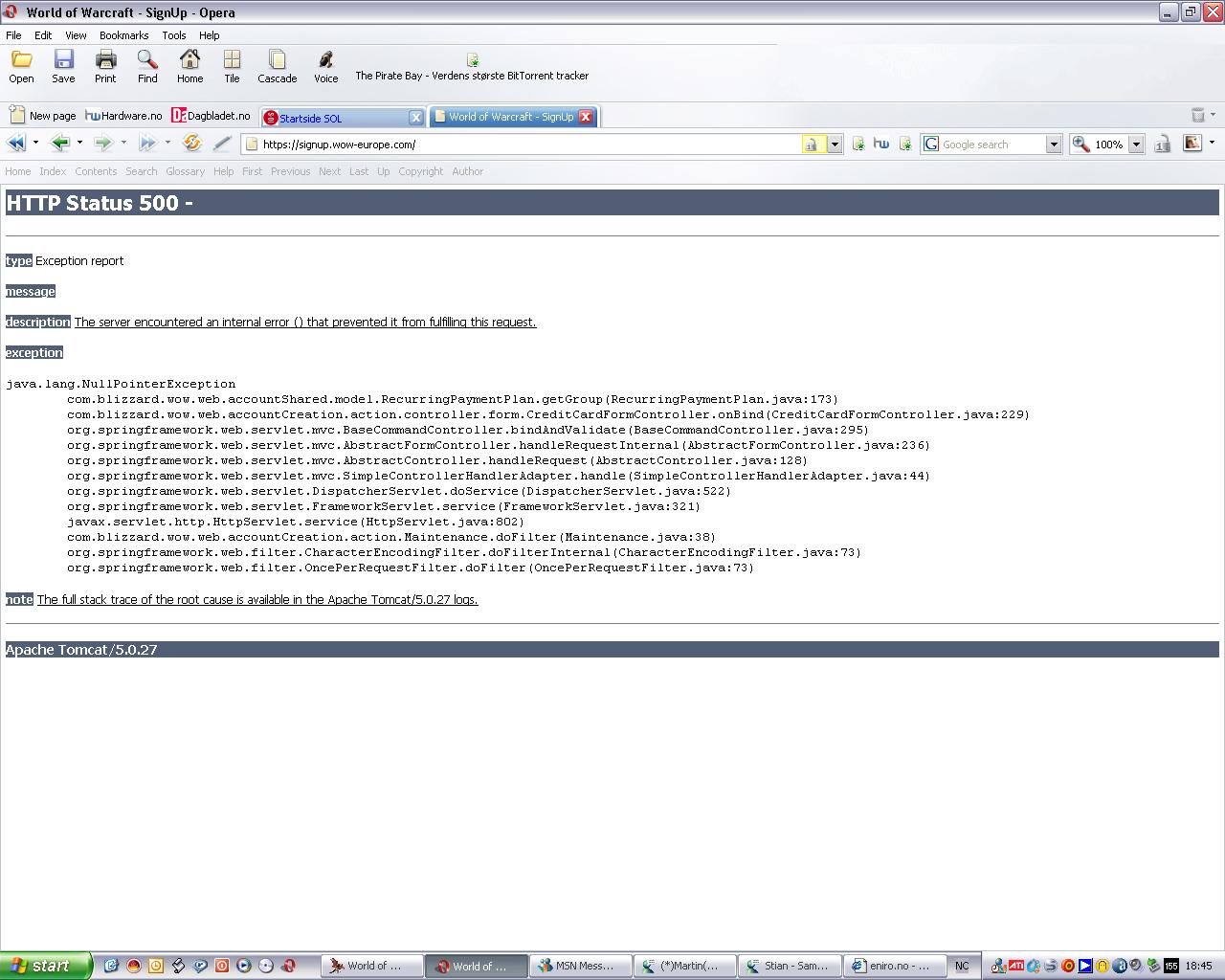Expand the Rewind button dropdown arrow
The width and height of the screenshot is (1225, 980).
[x=35, y=144]
